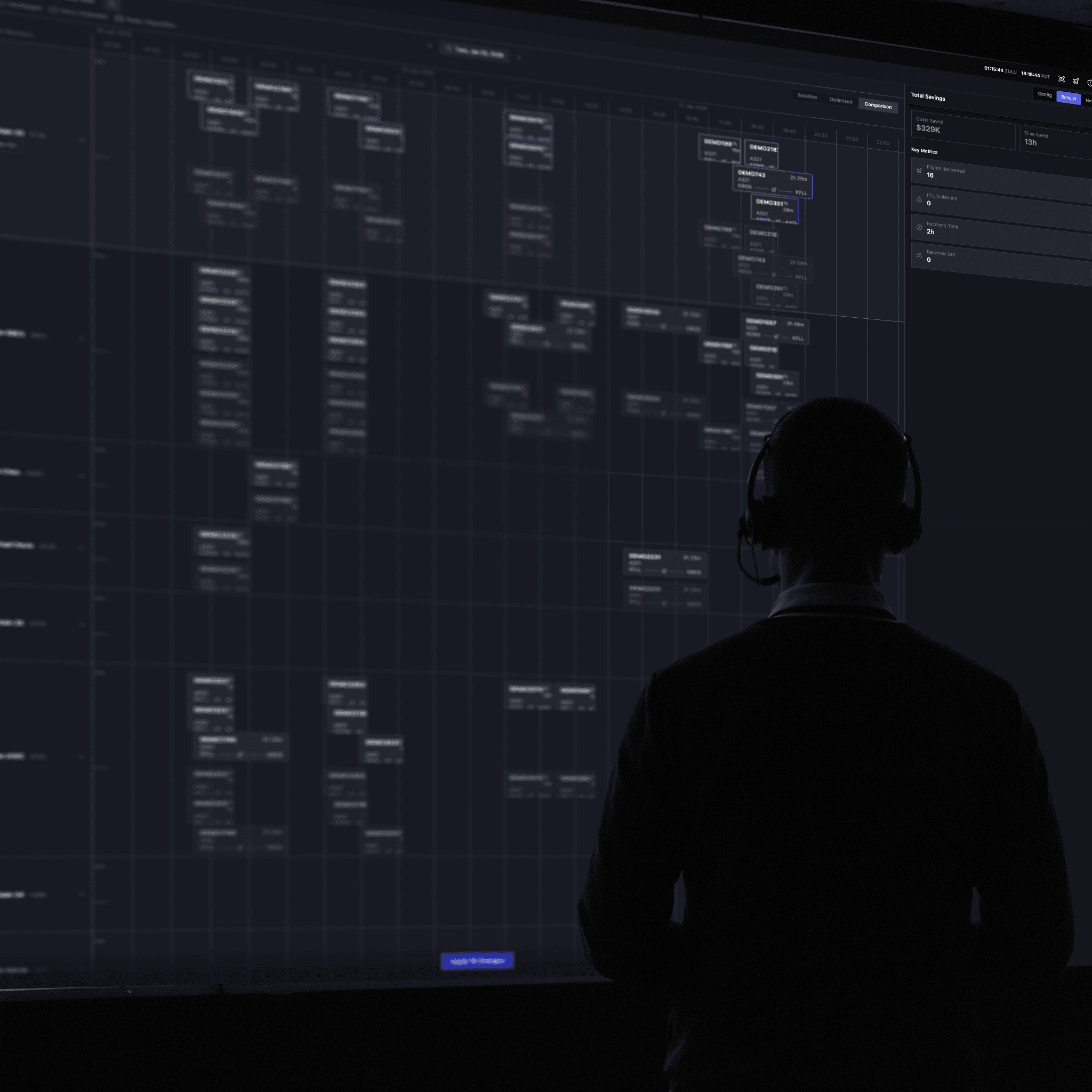Click the shield alert icon at header edge
Image resolution: width=1092 pixels, height=1092 pixels.
[1089, 83]
